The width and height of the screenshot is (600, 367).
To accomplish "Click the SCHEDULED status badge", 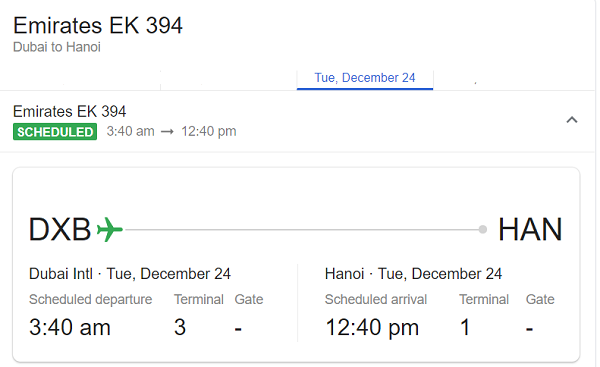I will (x=55, y=132).
